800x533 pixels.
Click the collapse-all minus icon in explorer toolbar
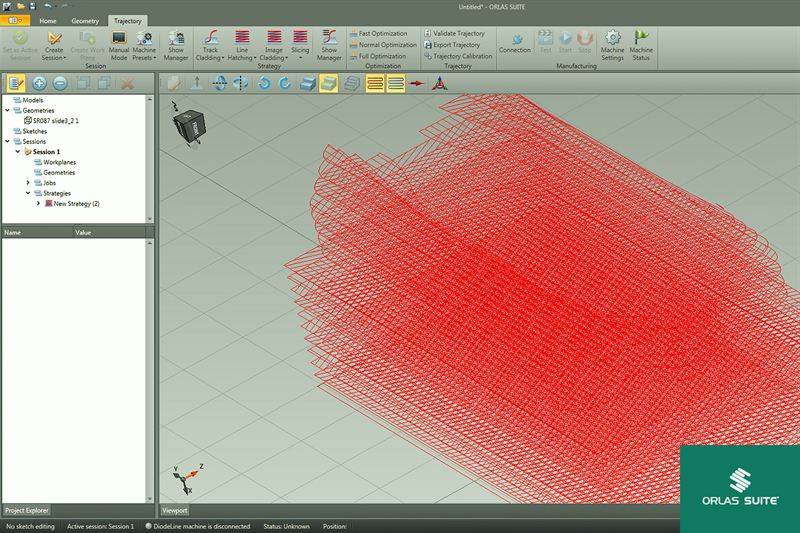61,84
